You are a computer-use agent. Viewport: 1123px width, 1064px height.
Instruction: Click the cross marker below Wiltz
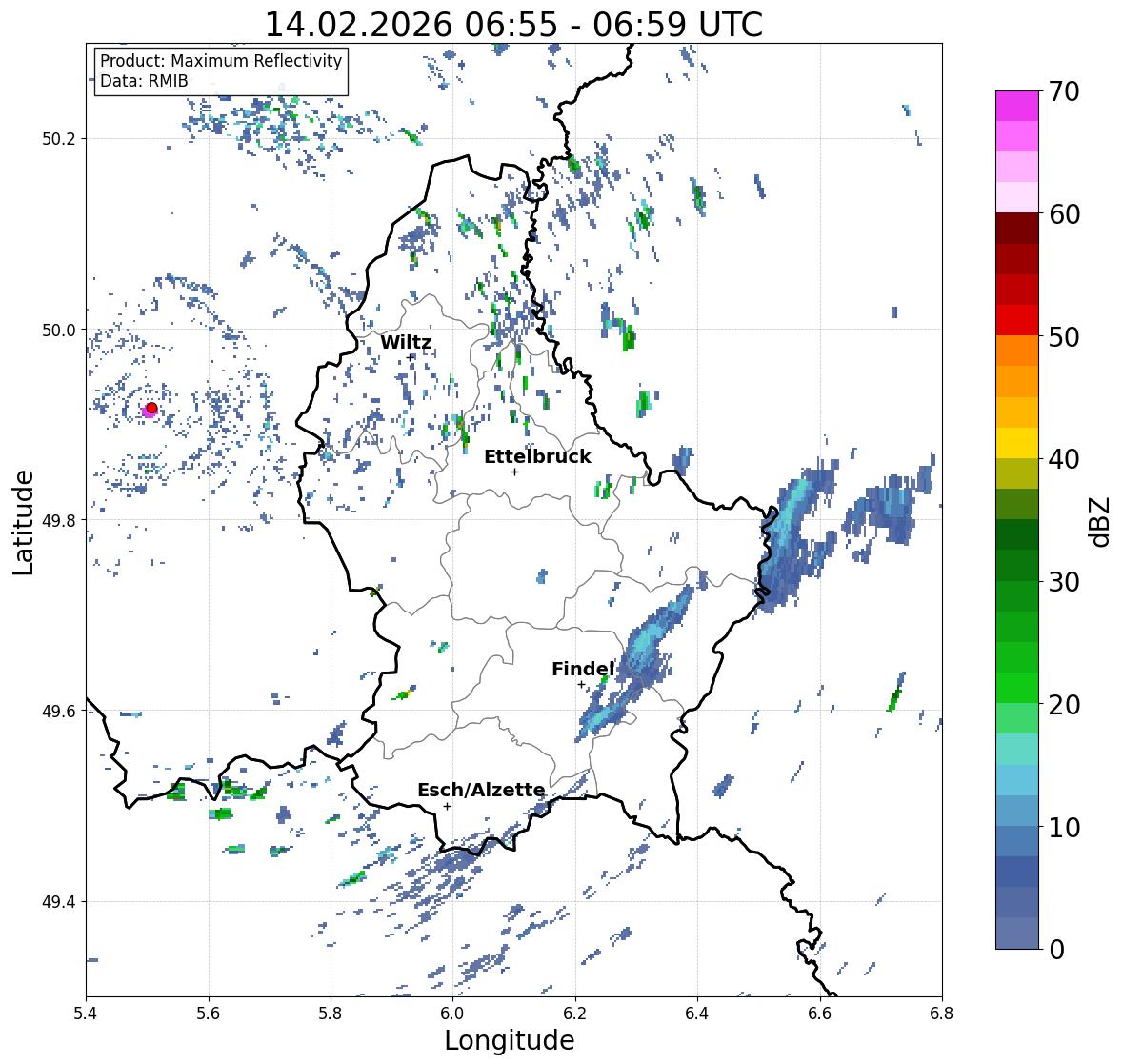[411, 357]
